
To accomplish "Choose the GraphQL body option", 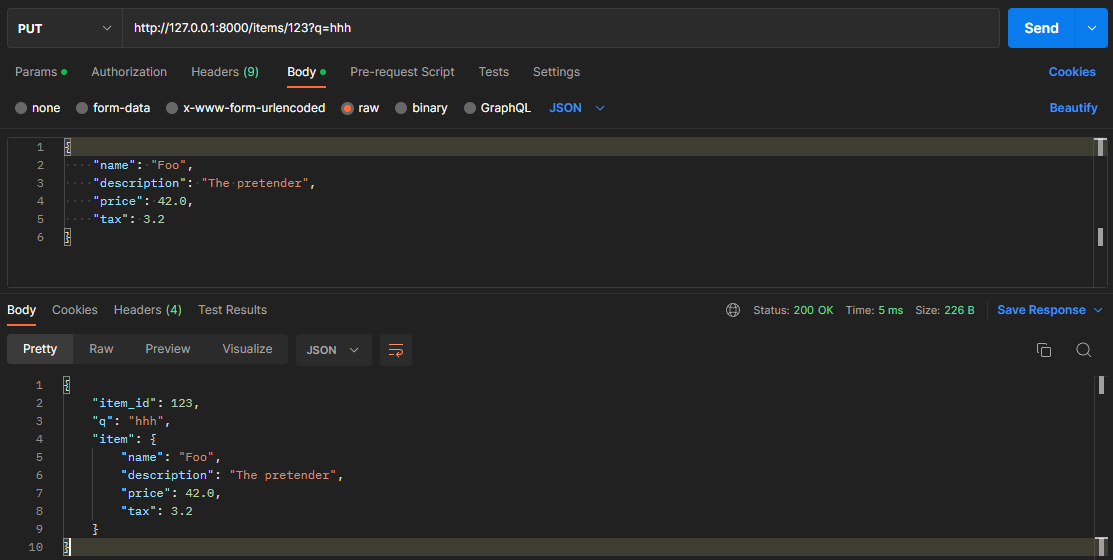I will click(470, 108).
